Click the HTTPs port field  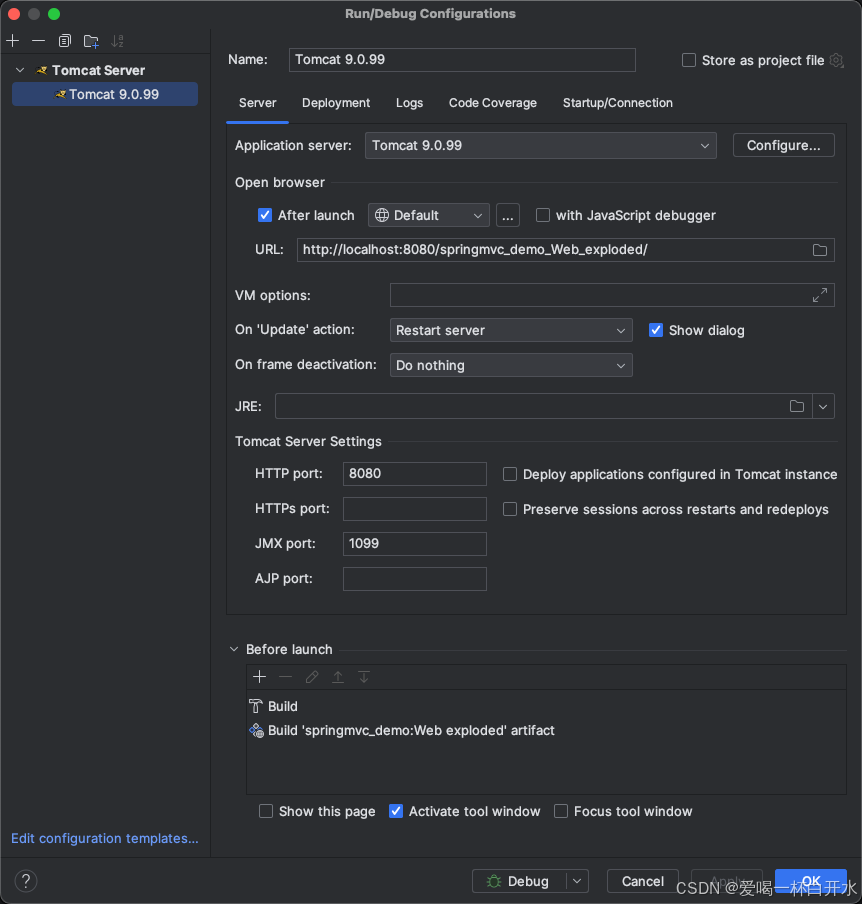(x=415, y=509)
